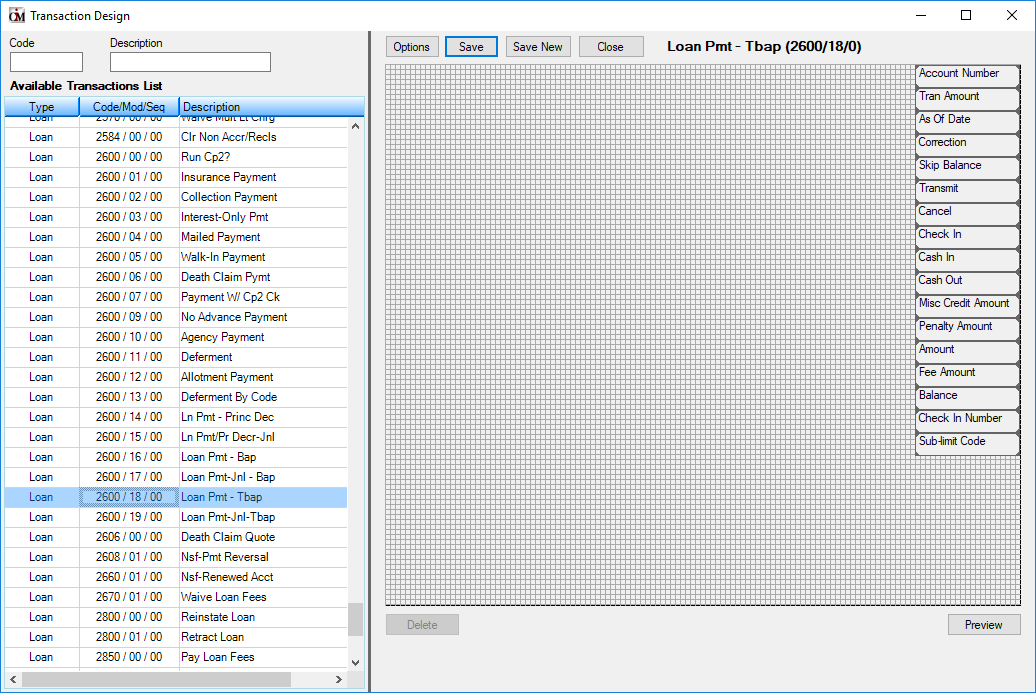Pick the Sub-limit Code field
Viewport: 1036px width, 693px height.
tap(966, 441)
